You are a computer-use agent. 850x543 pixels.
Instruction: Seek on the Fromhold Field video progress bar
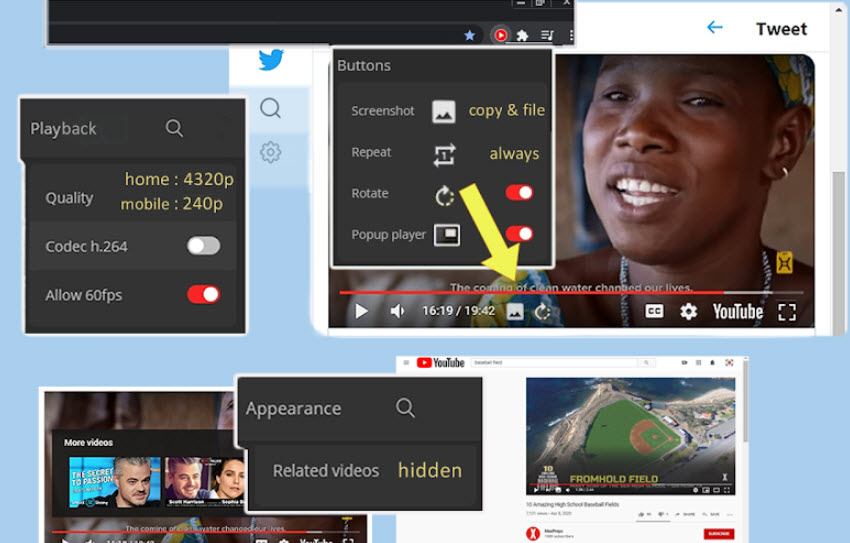click(x=630, y=484)
